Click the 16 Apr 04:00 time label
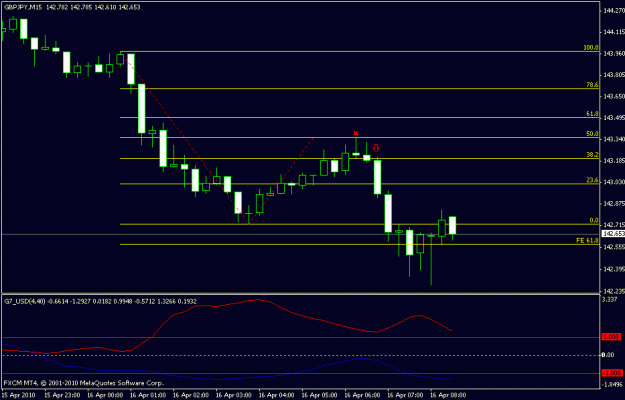Viewport: 625px width, 400px height. pyautogui.click(x=277, y=395)
